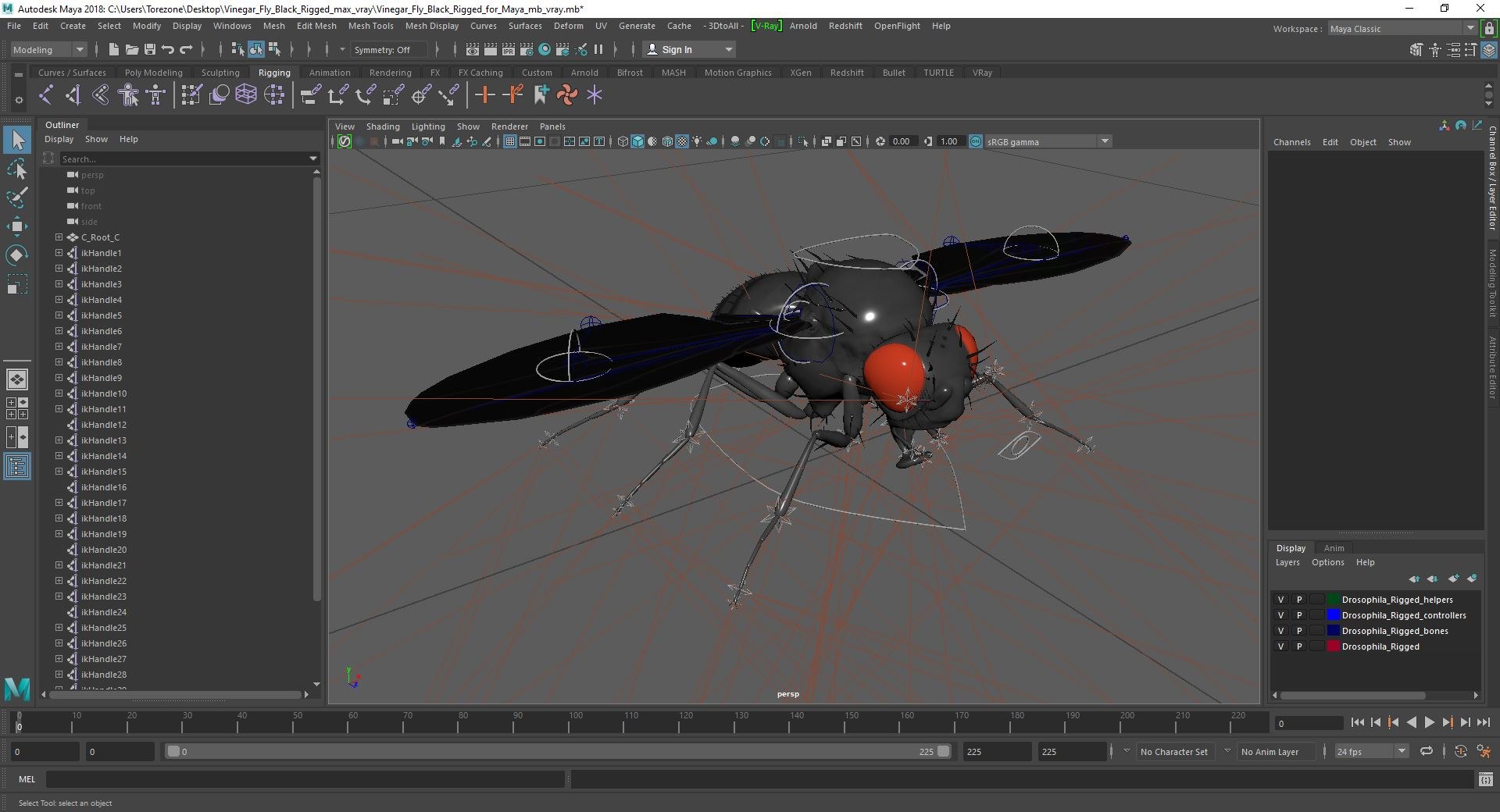Select four-view pane layout
This screenshot has width=1500, height=812.
point(17,408)
